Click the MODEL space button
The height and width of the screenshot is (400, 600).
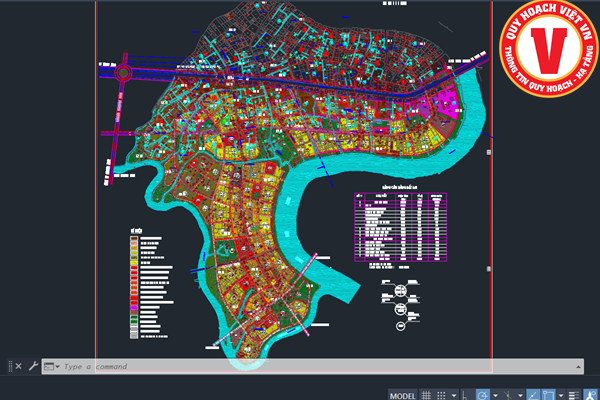point(400,393)
